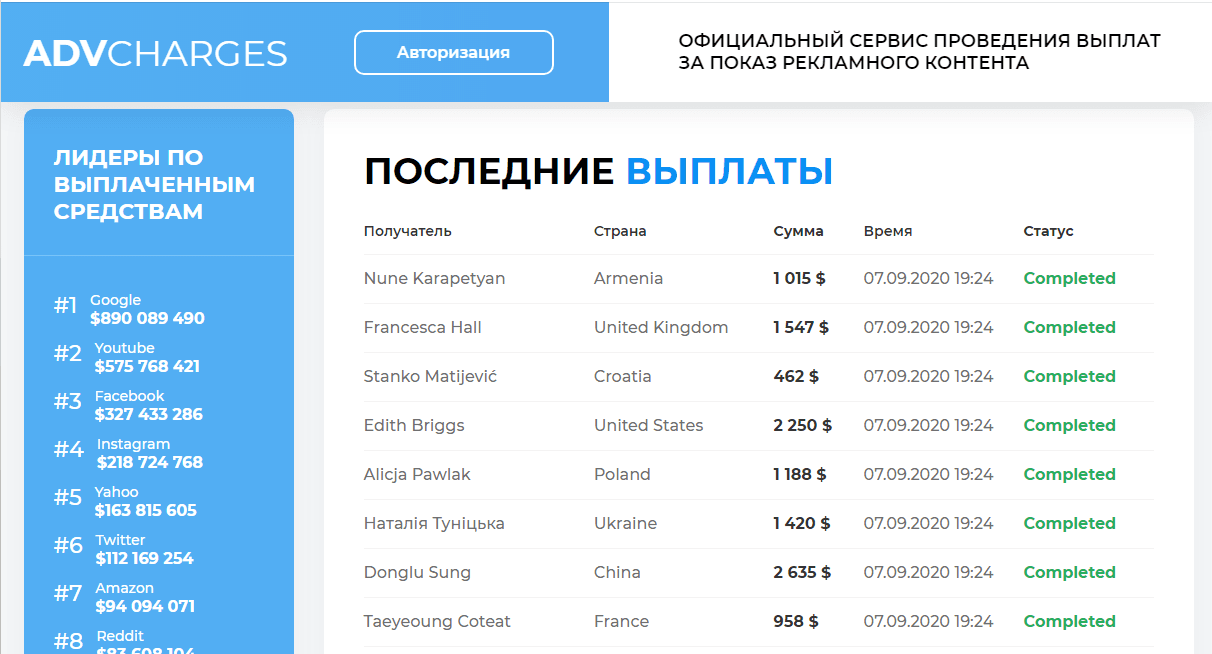This screenshot has width=1212, height=654.
Task: Click the Последние Выплаты heading
Action: click(x=598, y=172)
